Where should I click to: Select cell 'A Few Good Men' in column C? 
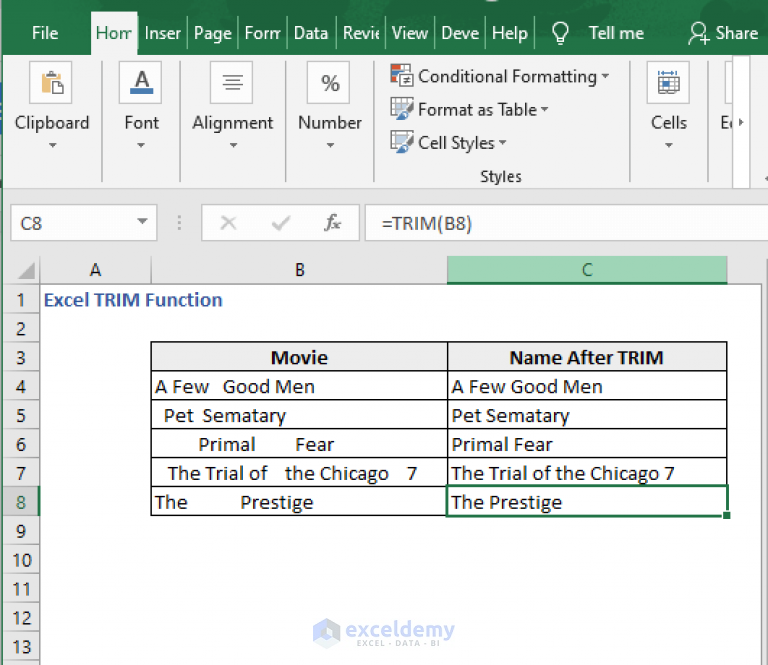587,386
